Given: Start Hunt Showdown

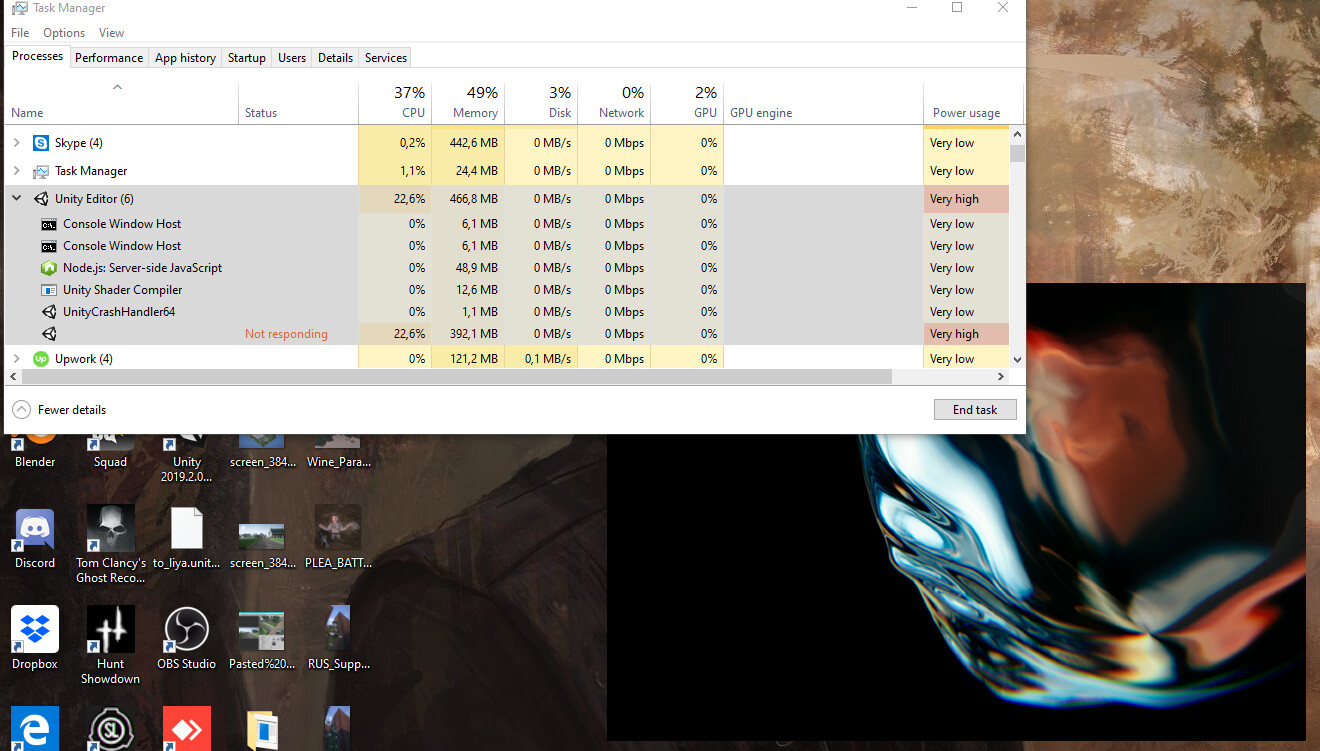Looking at the screenshot, I should pos(110,630).
